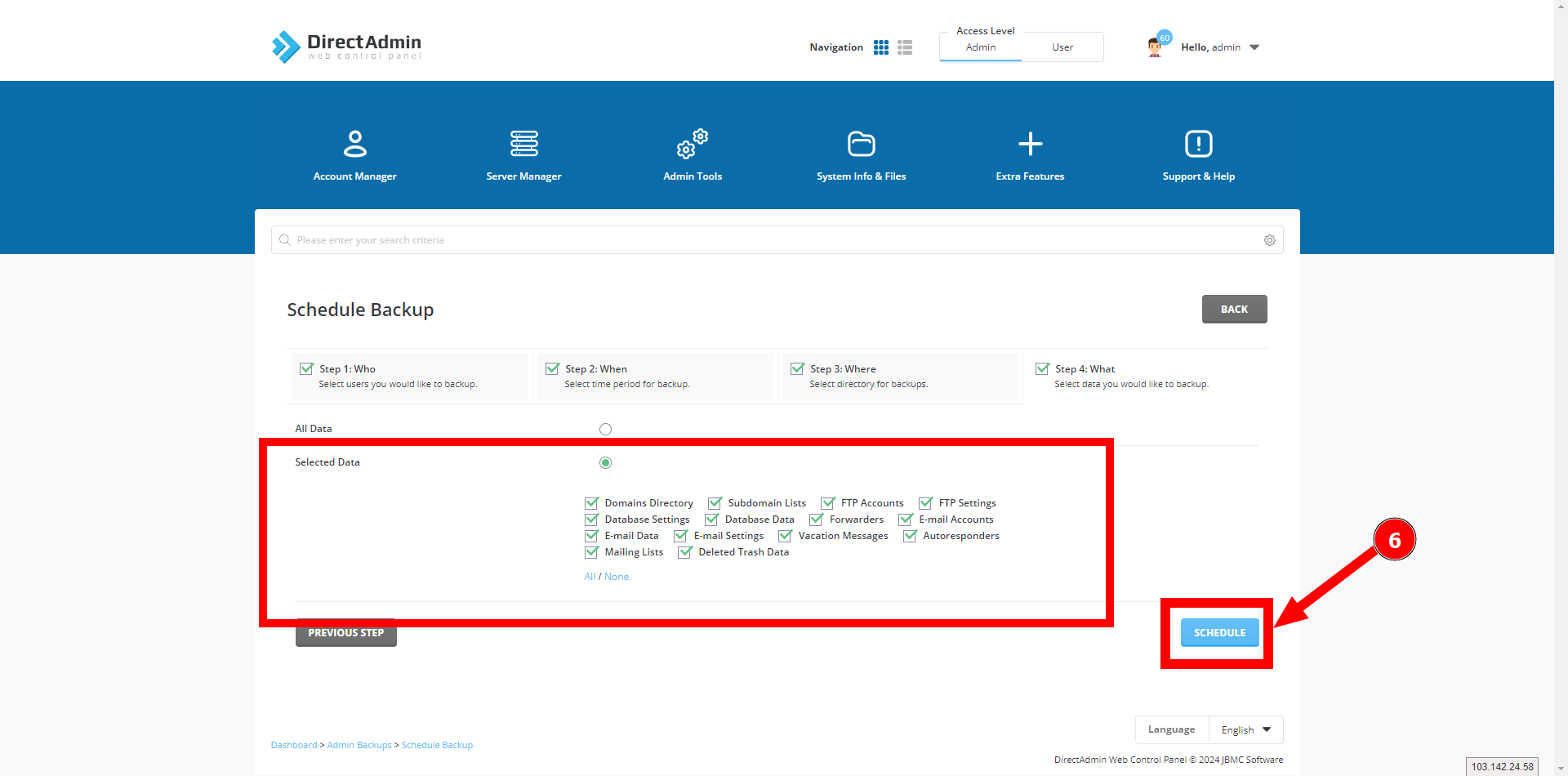Open the English language dropdown
This screenshot has width=1568, height=776.
pyautogui.click(x=1245, y=729)
